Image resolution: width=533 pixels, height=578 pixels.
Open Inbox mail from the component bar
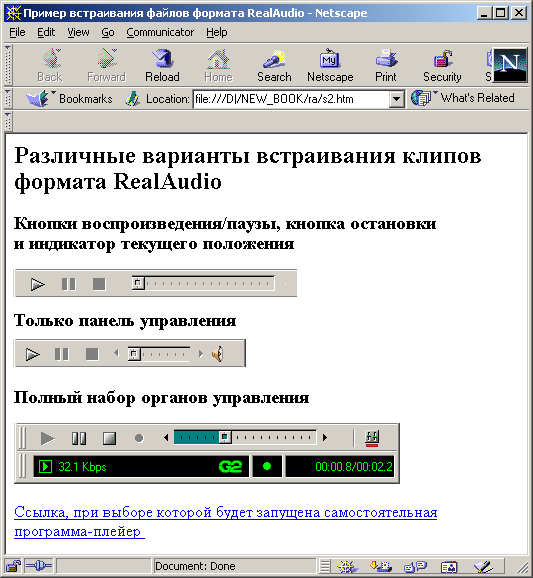381,566
